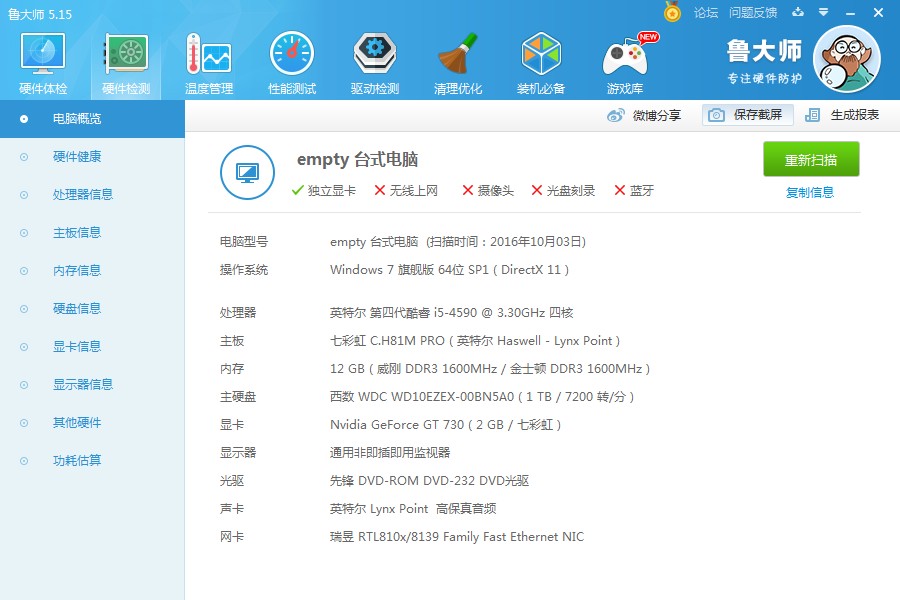This screenshot has height=600, width=900.
Task: Open the title bar dropdown menu arrow
Action: 823,12
